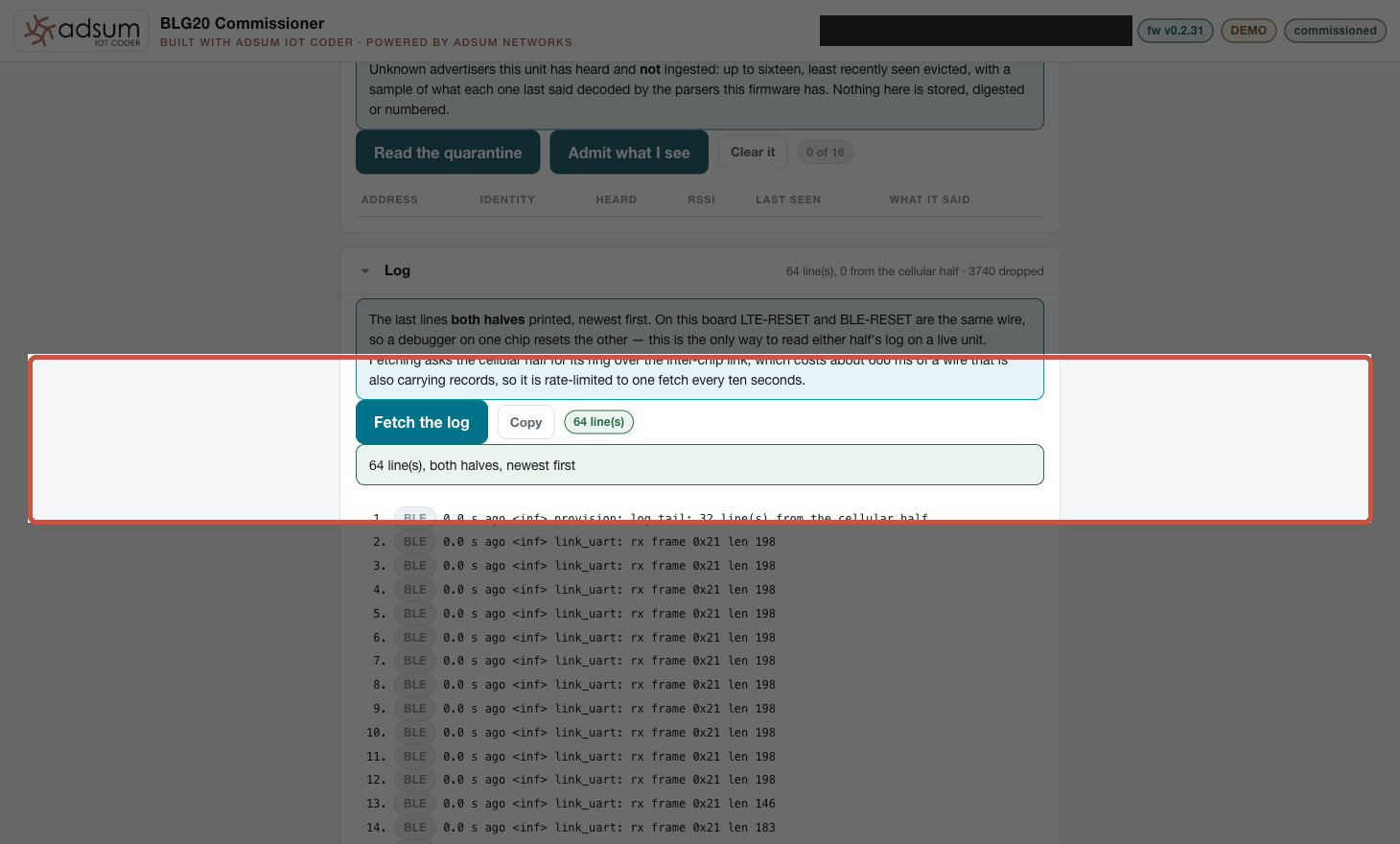Click the 0 of 16 quarantine counter
The image size is (1400, 844).
click(825, 152)
